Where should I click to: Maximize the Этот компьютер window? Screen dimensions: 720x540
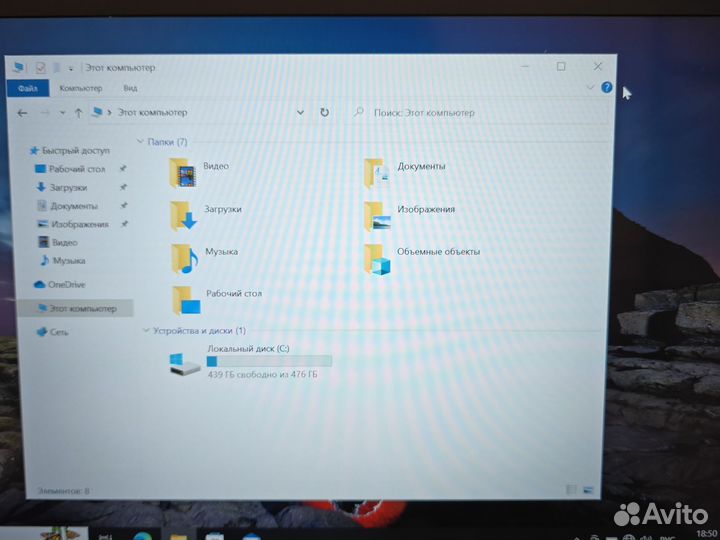[x=561, y=67]
